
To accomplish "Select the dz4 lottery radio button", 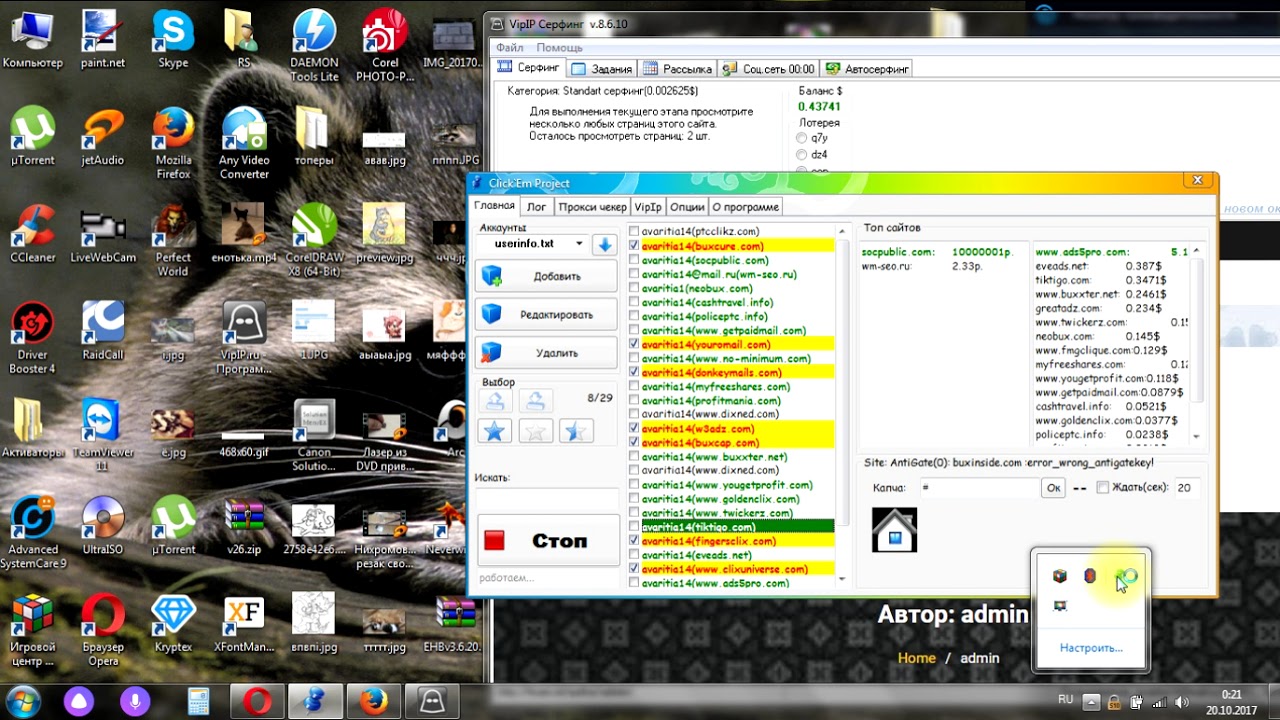I will coord(802,155).
